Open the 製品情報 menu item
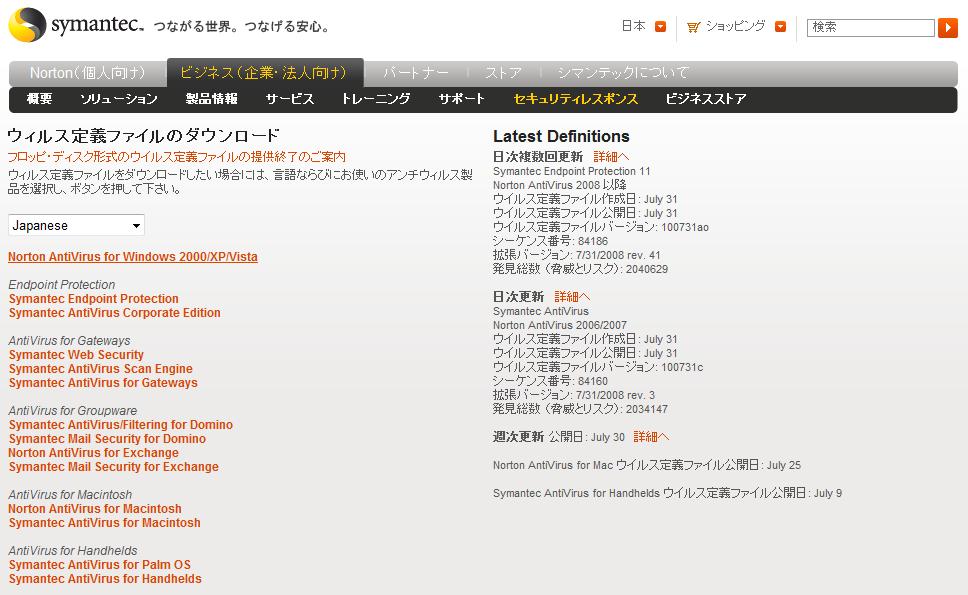The image size is (968, 595). pos(212,99)
